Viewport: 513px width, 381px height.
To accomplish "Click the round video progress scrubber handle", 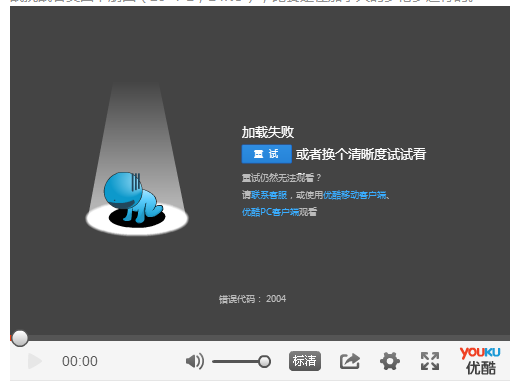I will (20, 338).
